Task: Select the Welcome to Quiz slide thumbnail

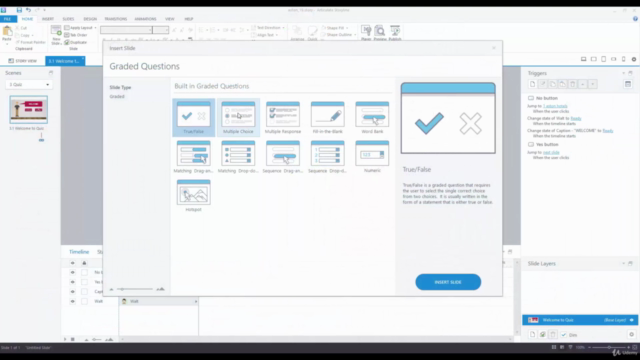Action: [29, 109]
